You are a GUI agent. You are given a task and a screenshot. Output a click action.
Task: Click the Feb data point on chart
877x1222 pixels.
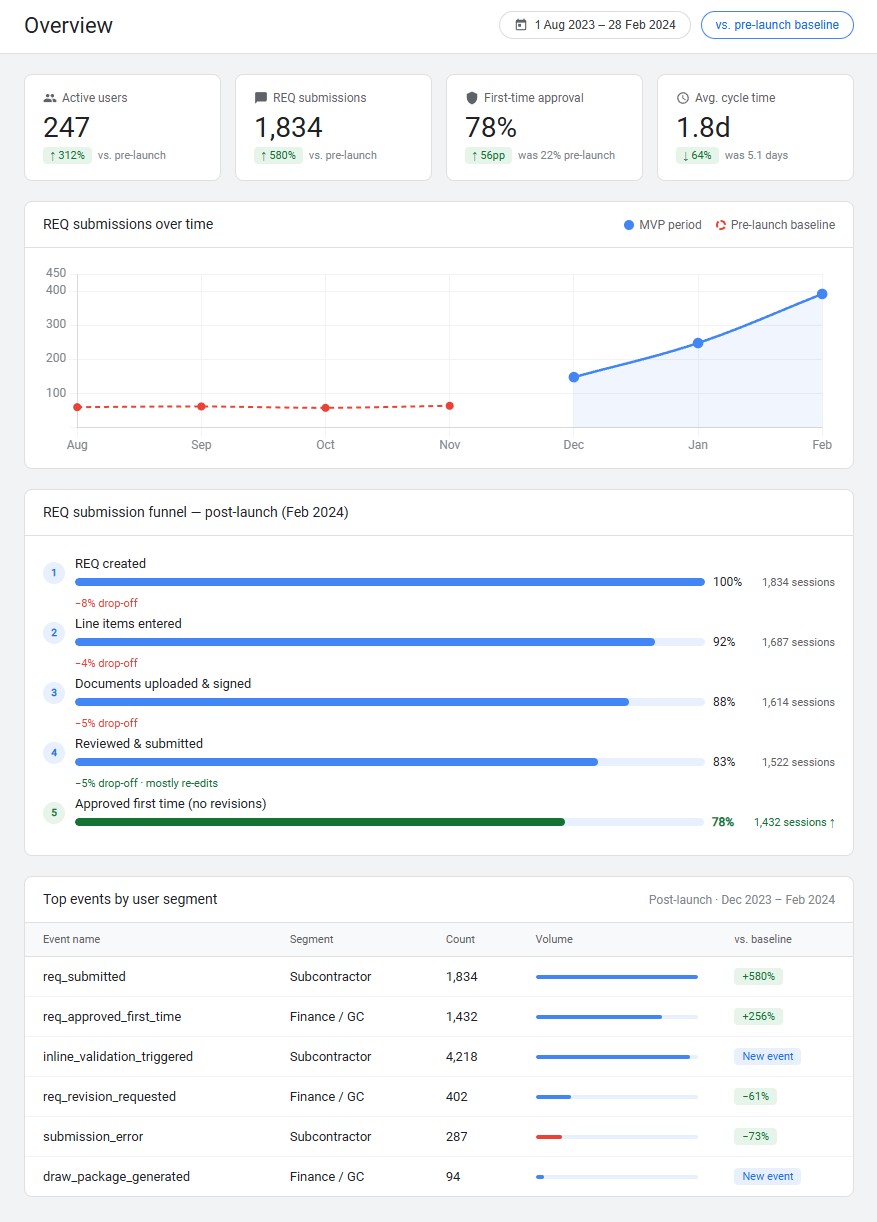(822, 294)
